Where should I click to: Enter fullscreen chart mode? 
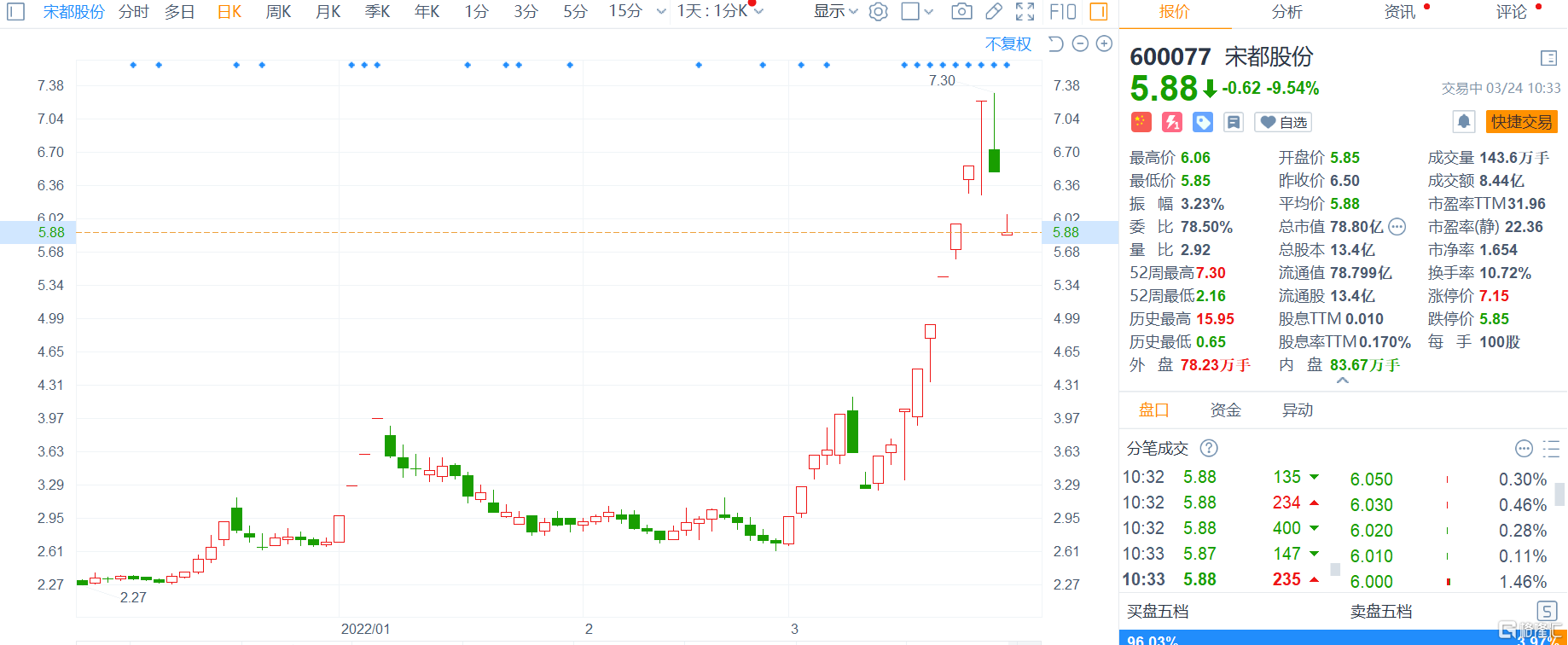(x=1025, y=11)
